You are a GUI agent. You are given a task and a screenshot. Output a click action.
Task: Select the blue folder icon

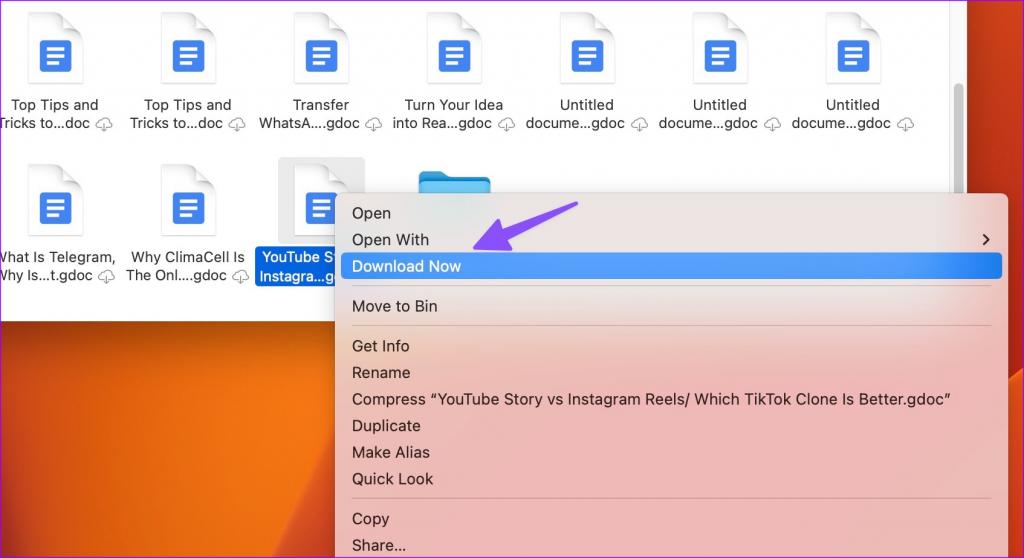coord(454,182)
